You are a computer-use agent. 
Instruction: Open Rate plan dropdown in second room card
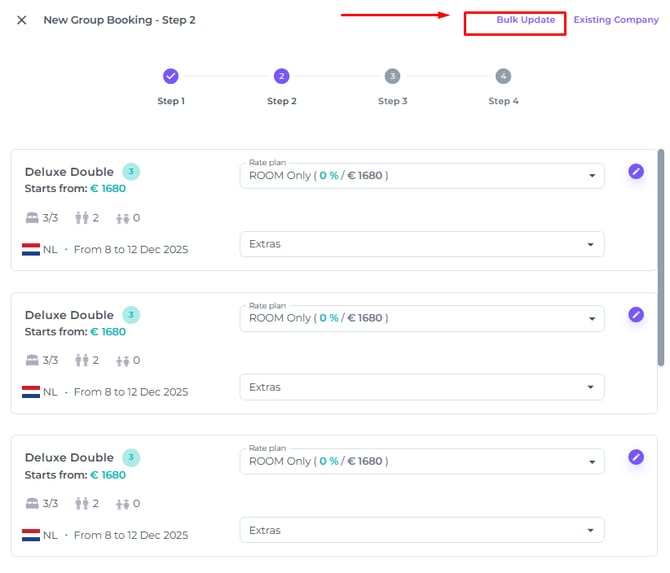421,319
